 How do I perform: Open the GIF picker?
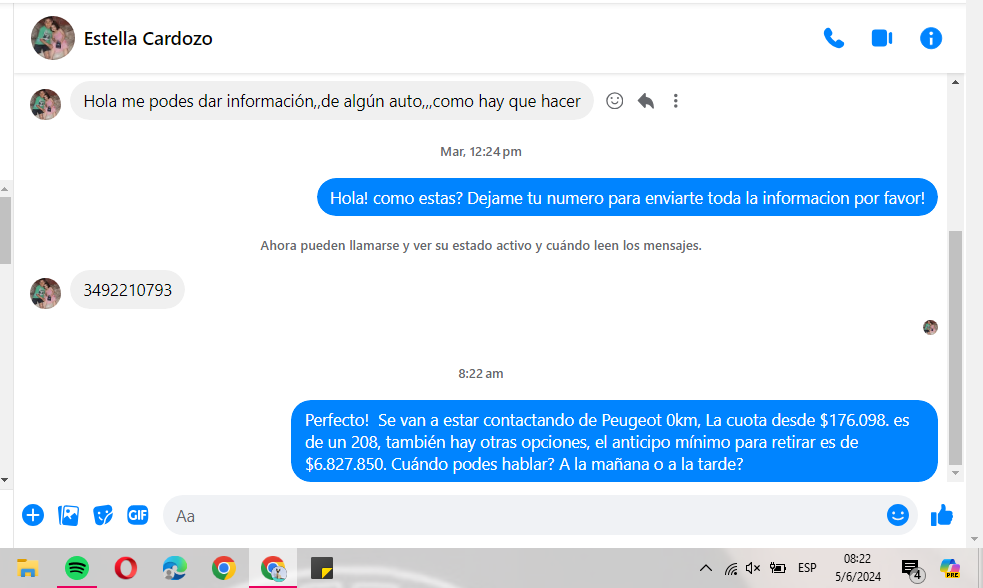pyautogui.click(x=138, y=515)
